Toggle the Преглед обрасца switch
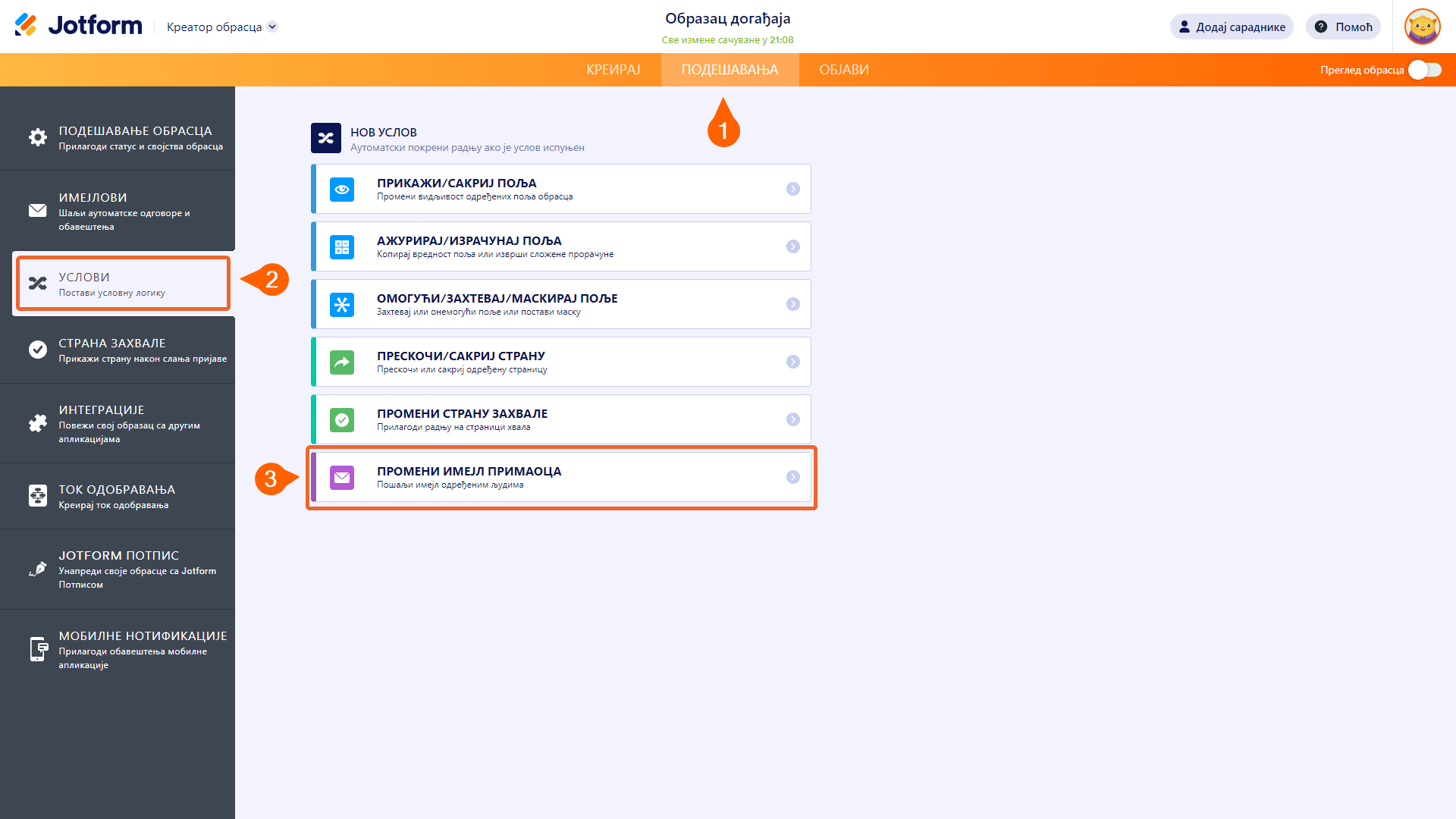 tap(1424, 70)
